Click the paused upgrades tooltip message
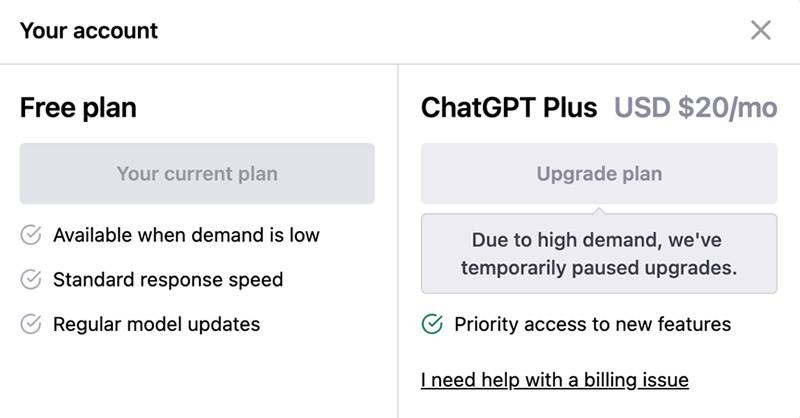 [x=599, y=254]
